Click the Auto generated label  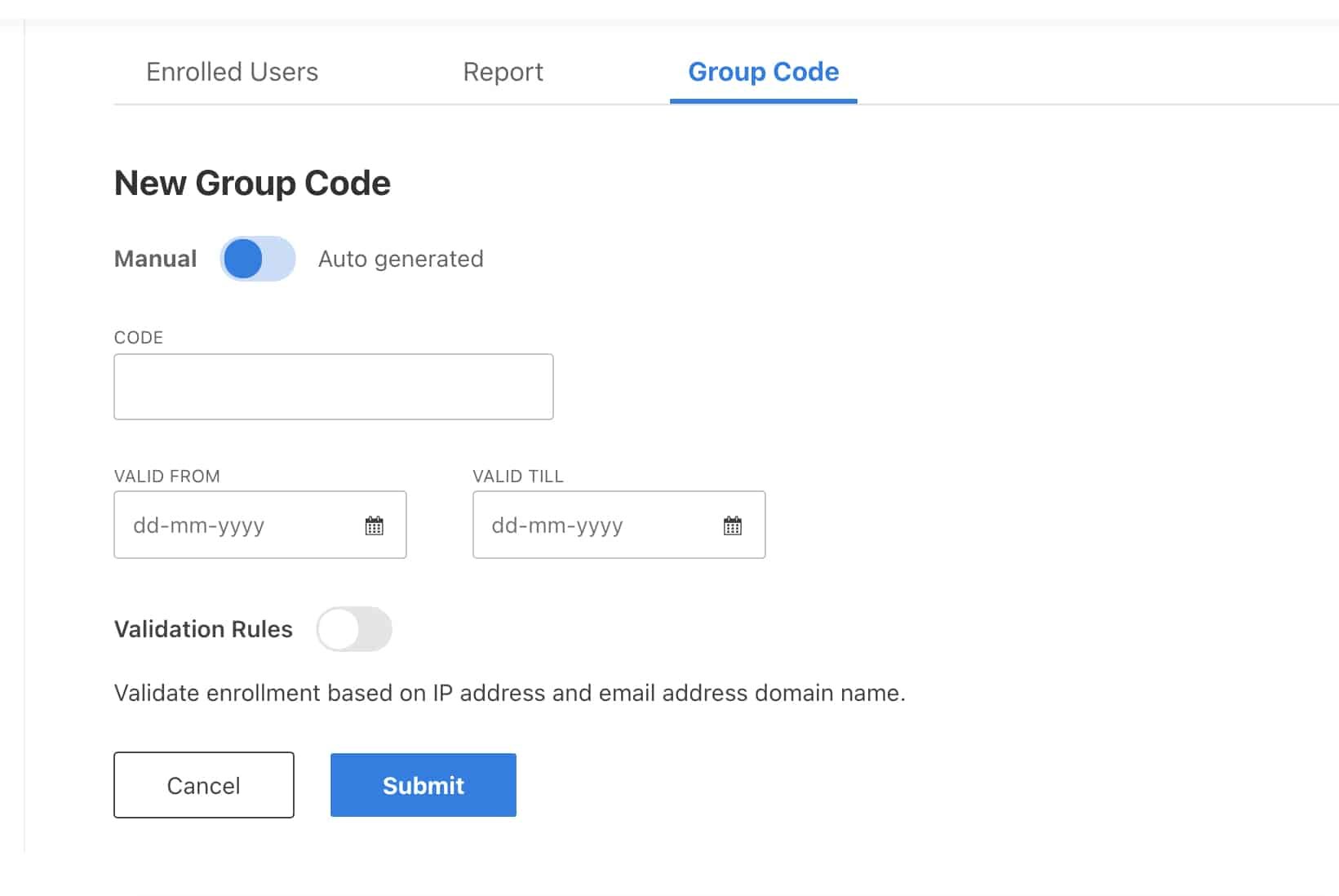401,259
